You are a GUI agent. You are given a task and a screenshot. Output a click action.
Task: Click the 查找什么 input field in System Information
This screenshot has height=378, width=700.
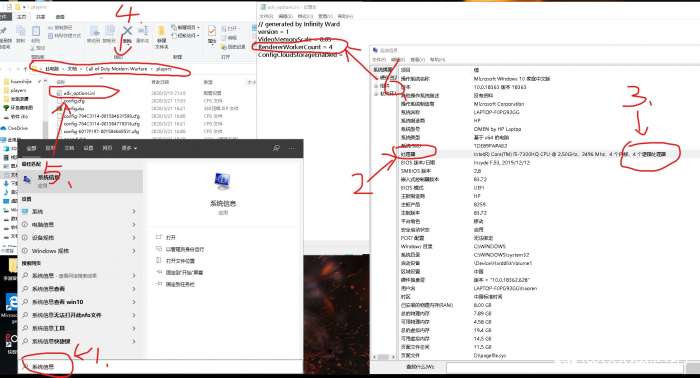click(565, 367)
